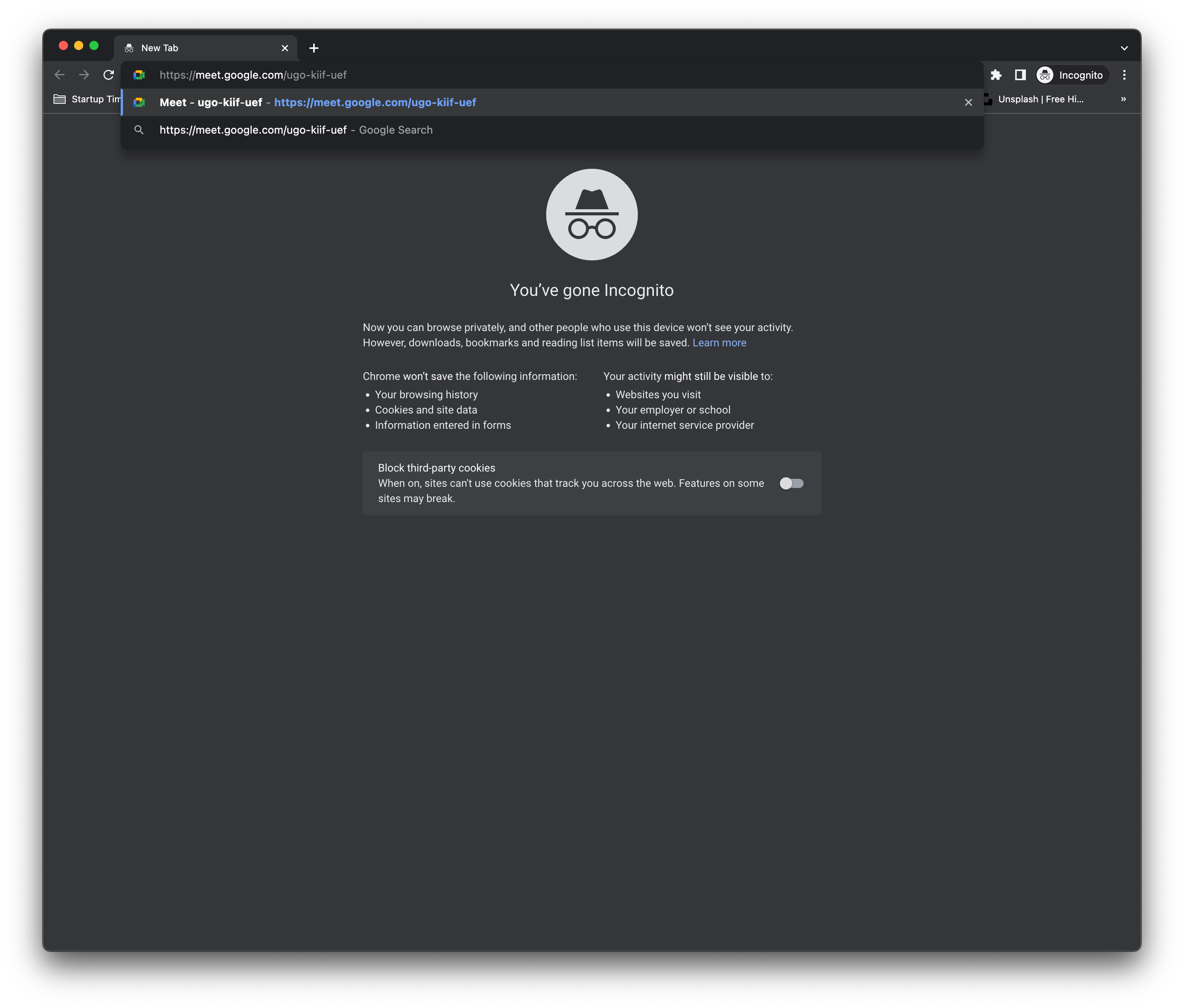Viewport: 1184px width, 1008px height.
Task: Toggle Block third-party cookies switch
Action: coord(791,483)
